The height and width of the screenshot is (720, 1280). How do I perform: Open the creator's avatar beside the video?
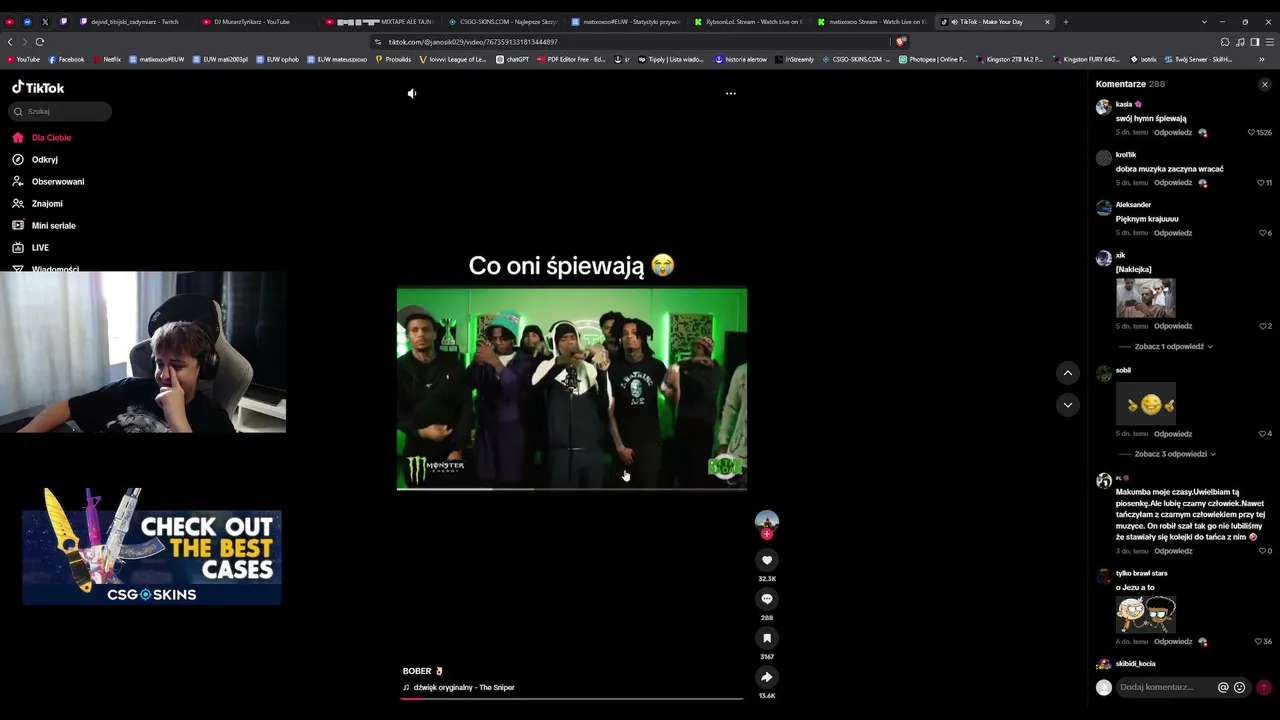click(767, 521)
